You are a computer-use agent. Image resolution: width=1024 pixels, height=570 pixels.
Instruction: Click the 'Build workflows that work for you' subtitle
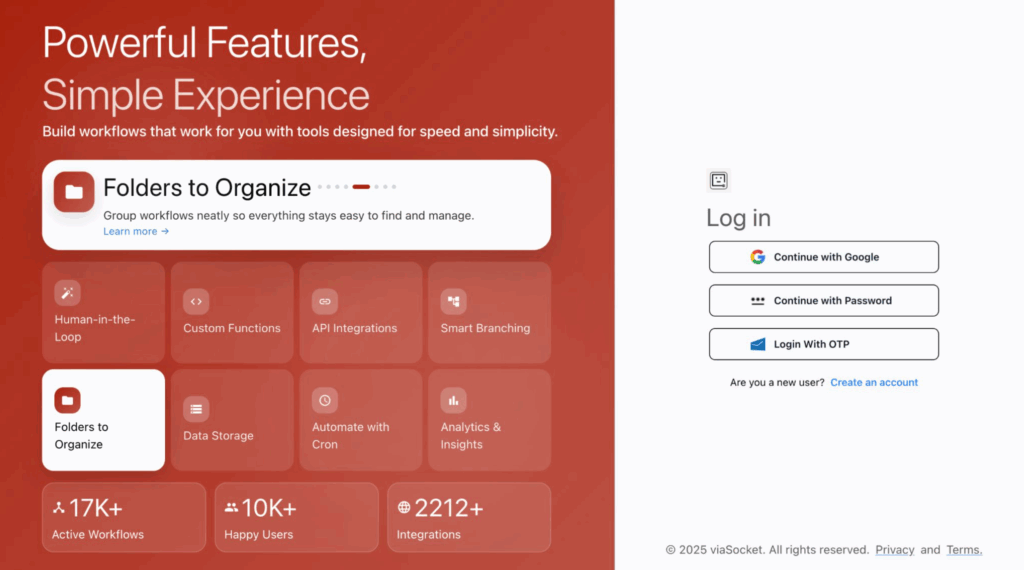click(300, 132)
